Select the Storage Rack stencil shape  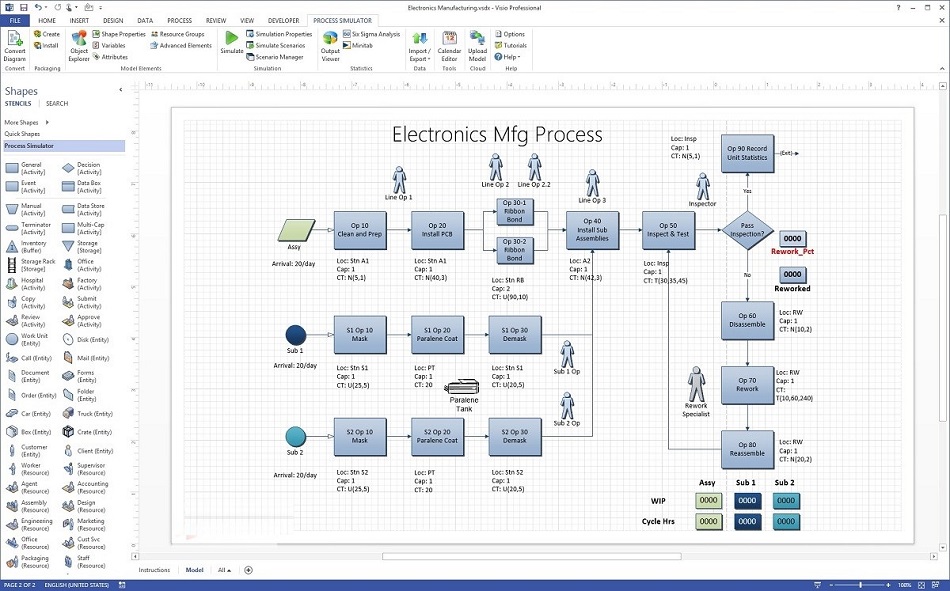click(30, 265)
